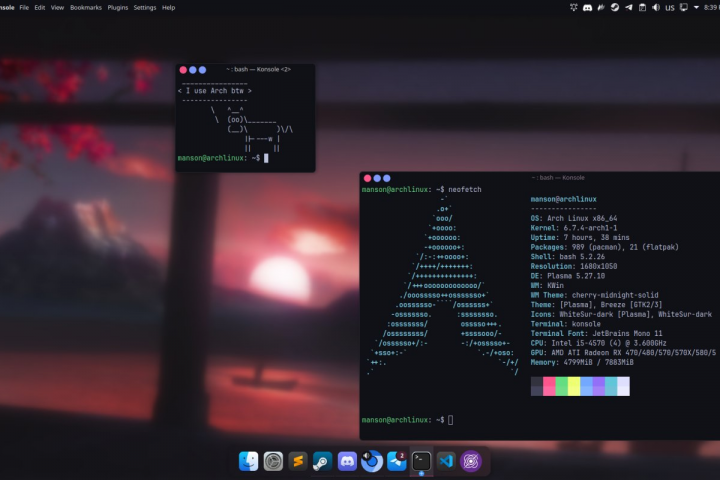The width and height of the screenshot is (720, 480).
Task: Click the Konsole <2> window title bar text
Action: coord(259,69)
